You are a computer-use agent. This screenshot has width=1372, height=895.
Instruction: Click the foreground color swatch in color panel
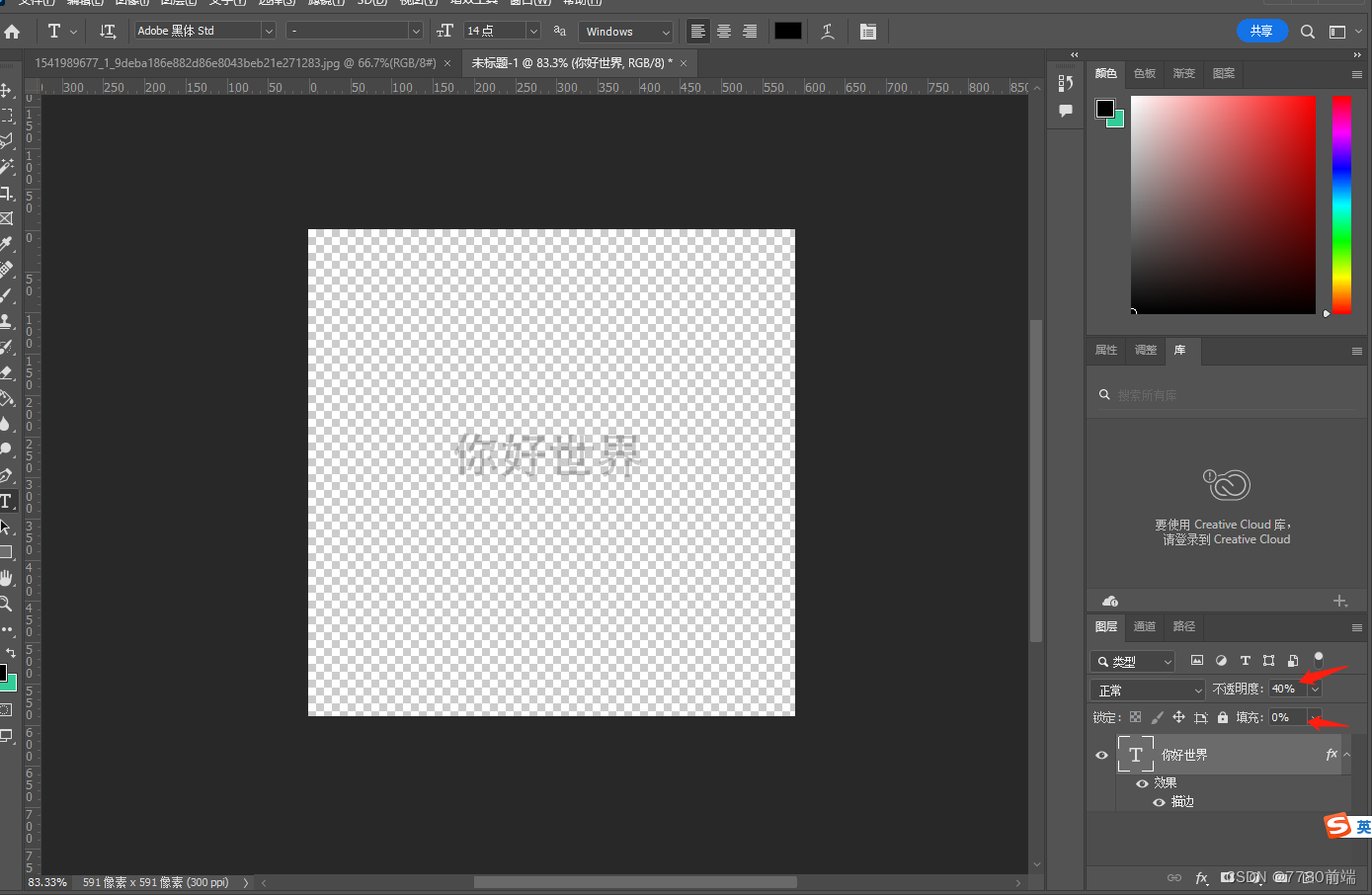(x=1105, y=109)
